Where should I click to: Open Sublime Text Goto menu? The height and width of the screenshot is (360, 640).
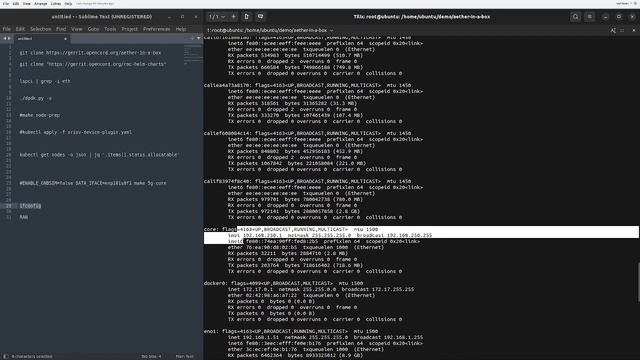(93, 29)
